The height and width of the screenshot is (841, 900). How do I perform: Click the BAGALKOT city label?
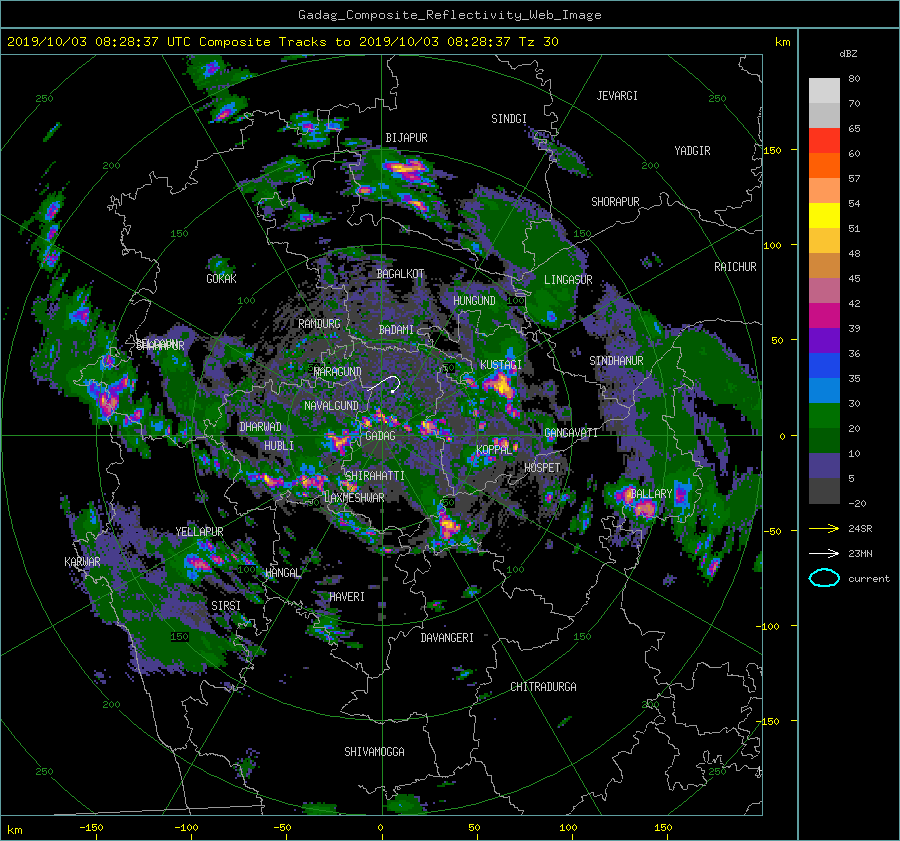click(400, 274)
